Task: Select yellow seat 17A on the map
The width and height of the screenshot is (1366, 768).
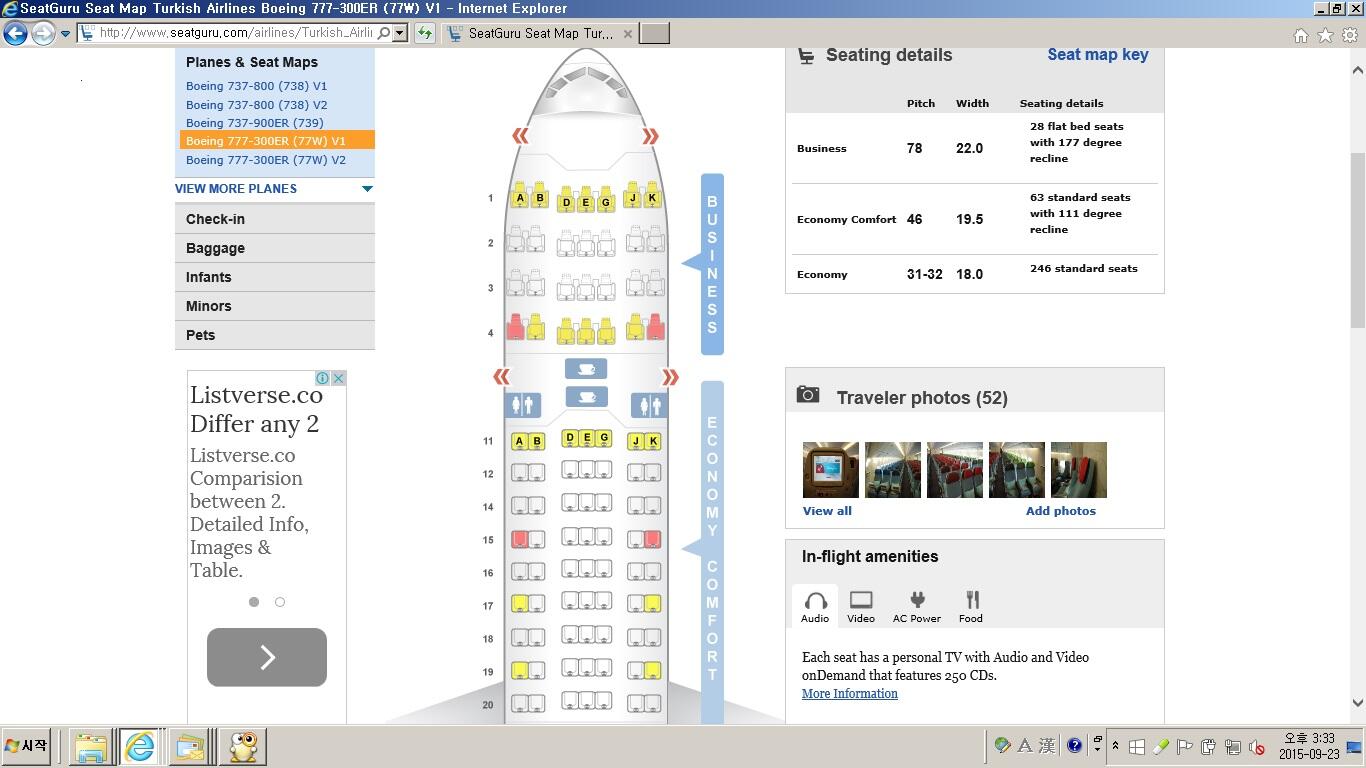Action: (x=519, y=603)
